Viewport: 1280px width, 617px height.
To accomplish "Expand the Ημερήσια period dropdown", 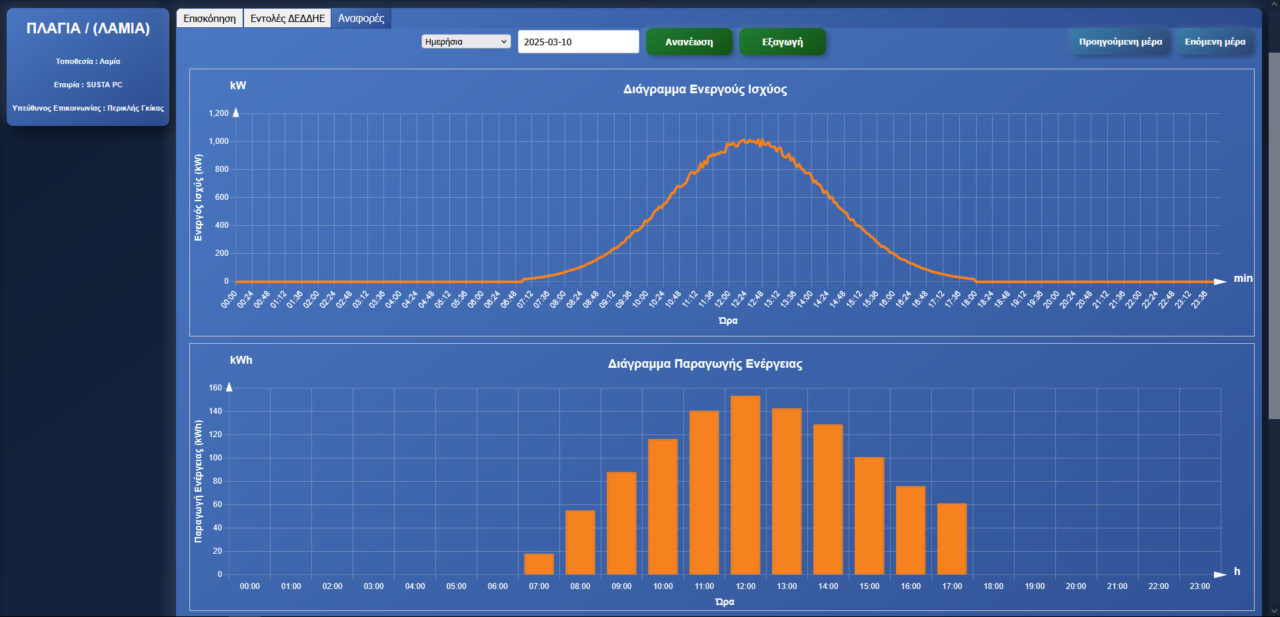I will (466, 42).
